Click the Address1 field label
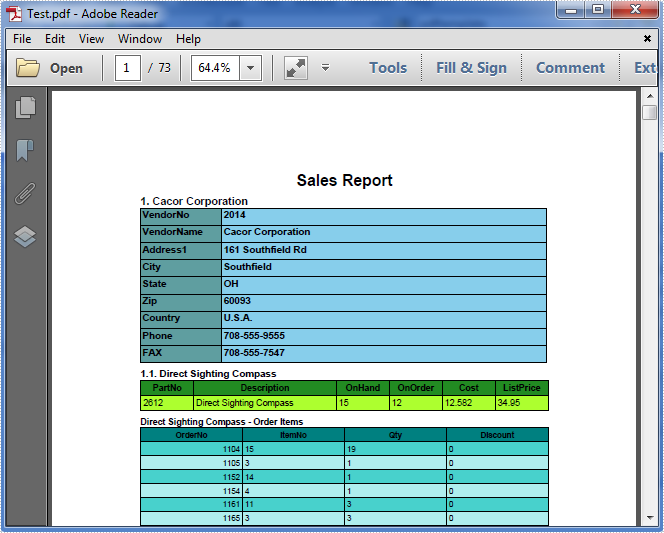This screenshot has width=664, height=533. [164, 249]
